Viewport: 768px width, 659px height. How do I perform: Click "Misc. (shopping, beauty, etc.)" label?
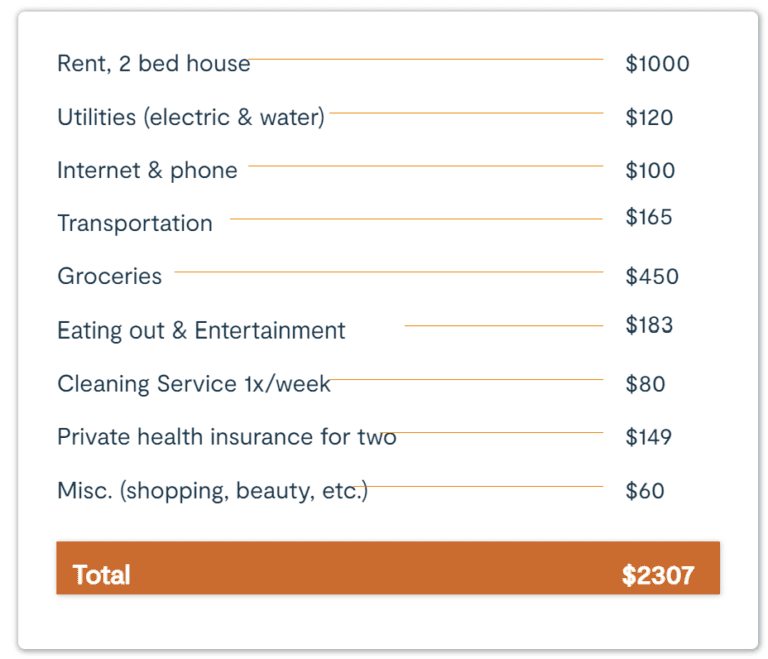point(213,491)
